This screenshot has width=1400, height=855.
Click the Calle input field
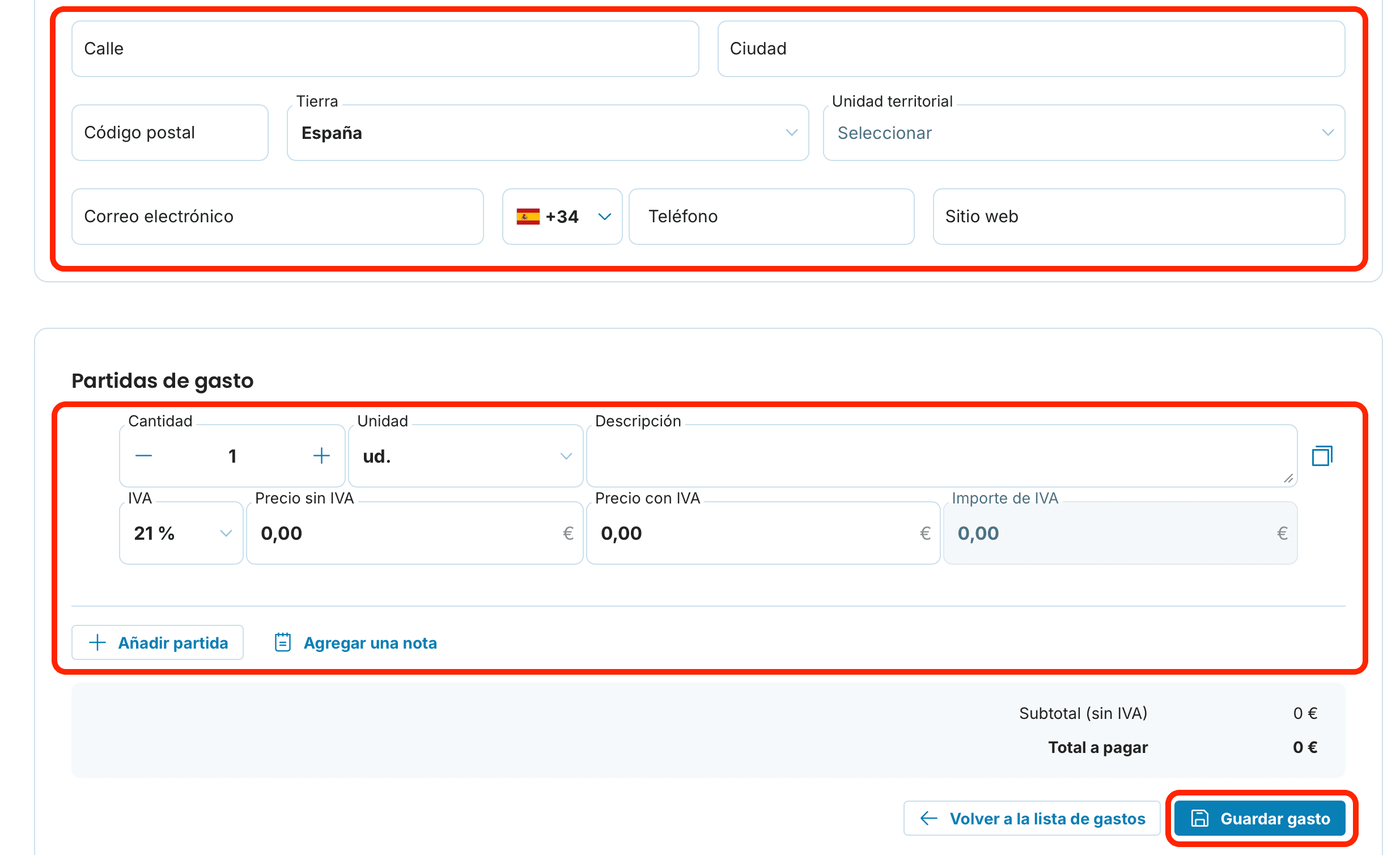coord(385,49)
